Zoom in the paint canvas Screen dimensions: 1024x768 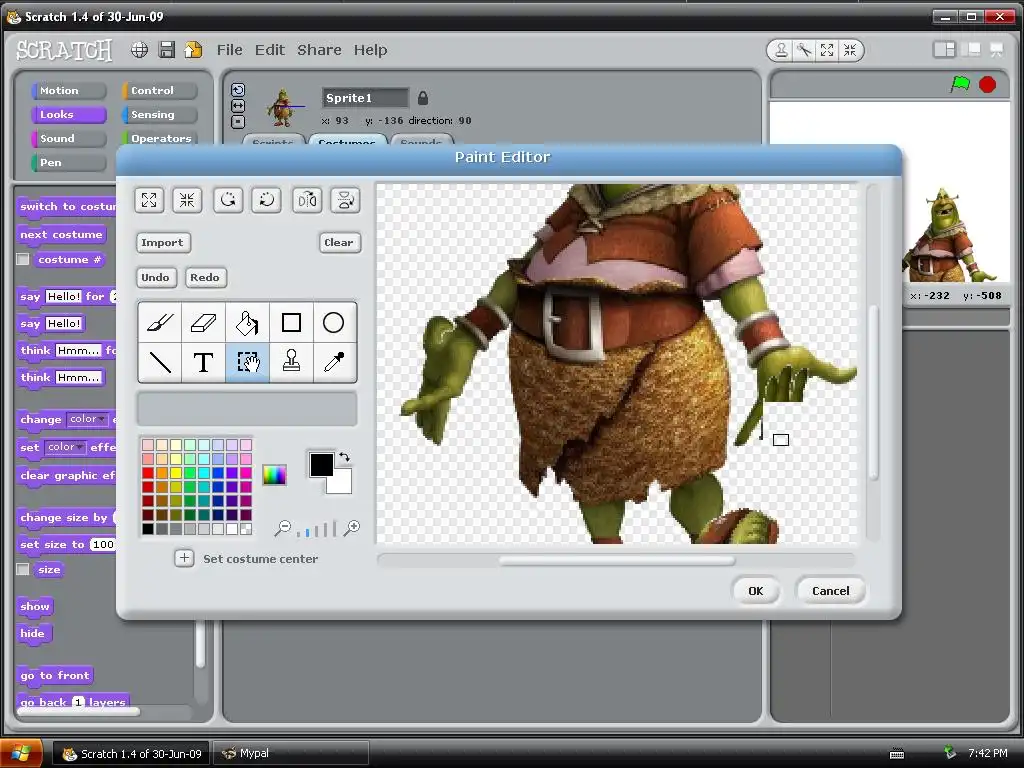(352, 528)
